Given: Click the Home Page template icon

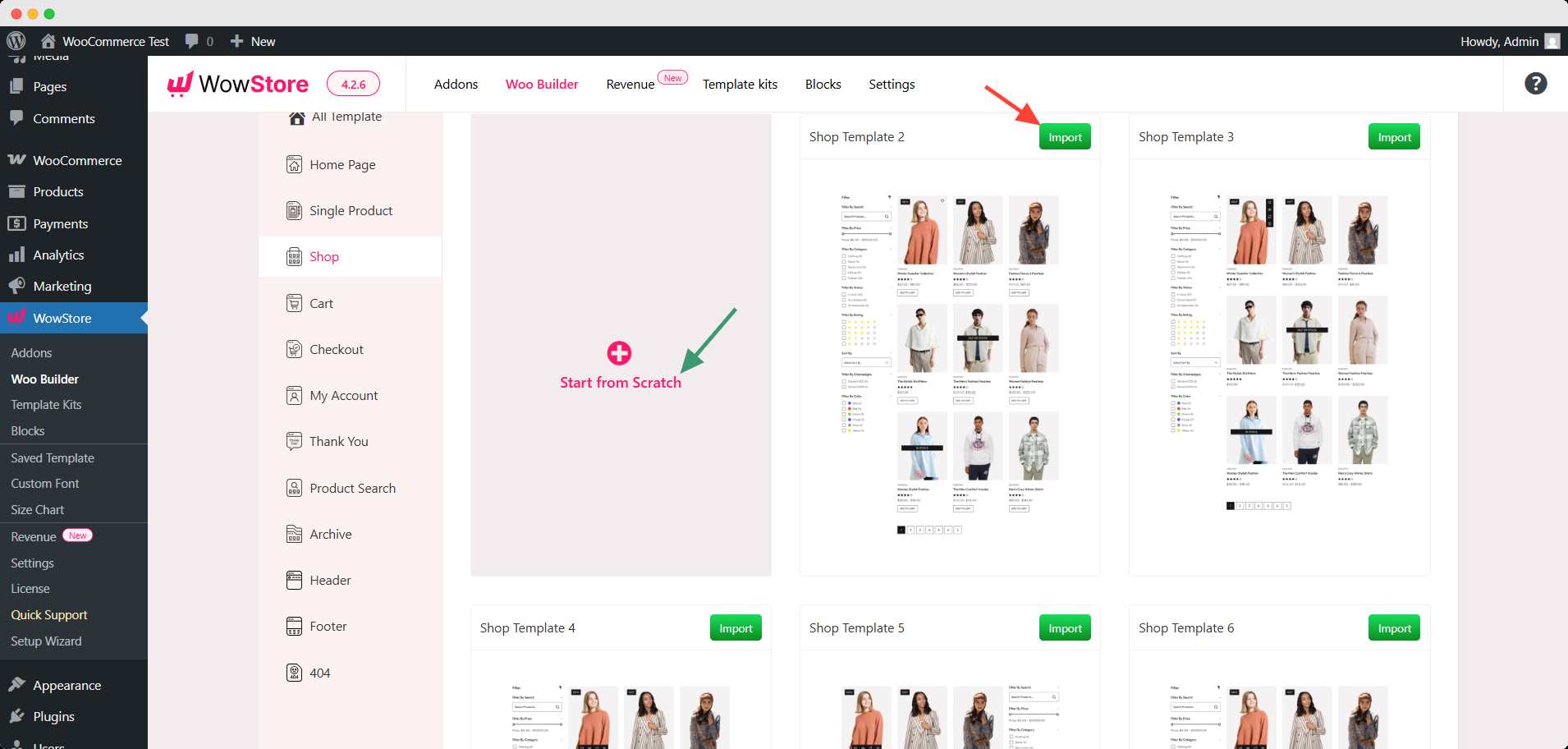Looking at the screenshot, I should 294,165.
